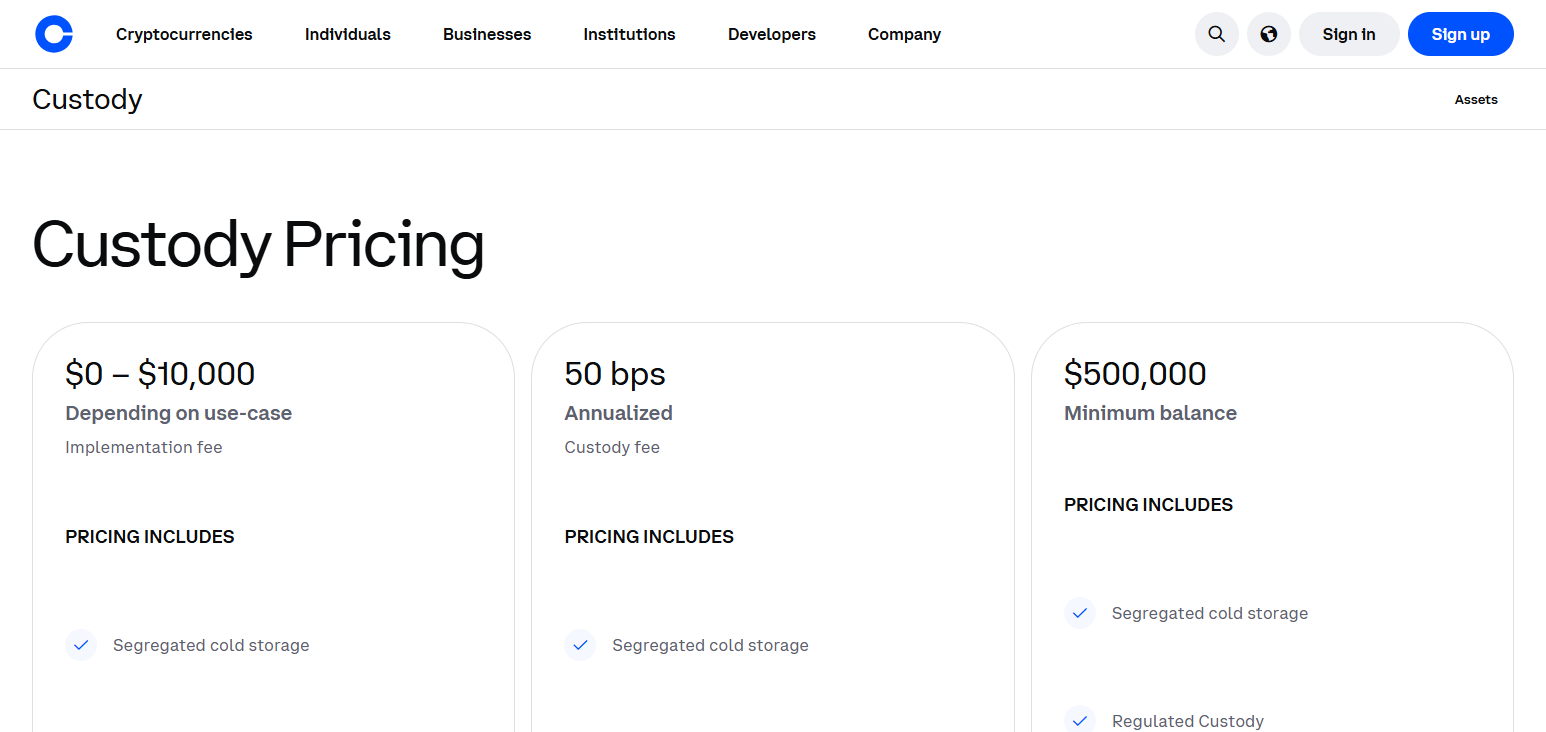Click PRICING INCLUDES in Custody fee card
This screenshot has width=1546, height=732.
coord(649,537)
